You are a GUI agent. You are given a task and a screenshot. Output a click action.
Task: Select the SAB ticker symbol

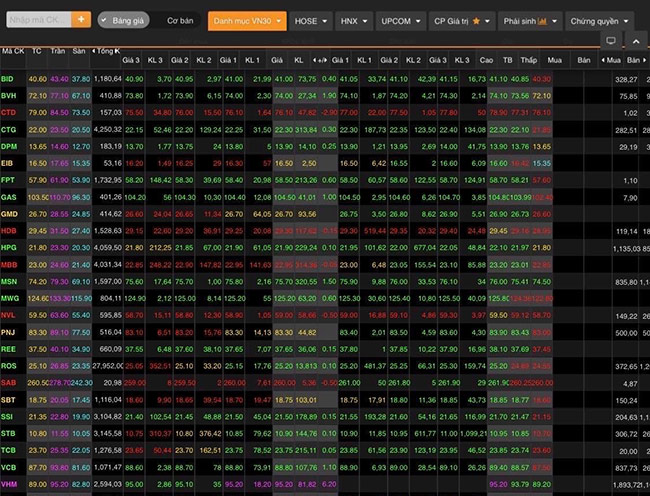tap(8, 383)
